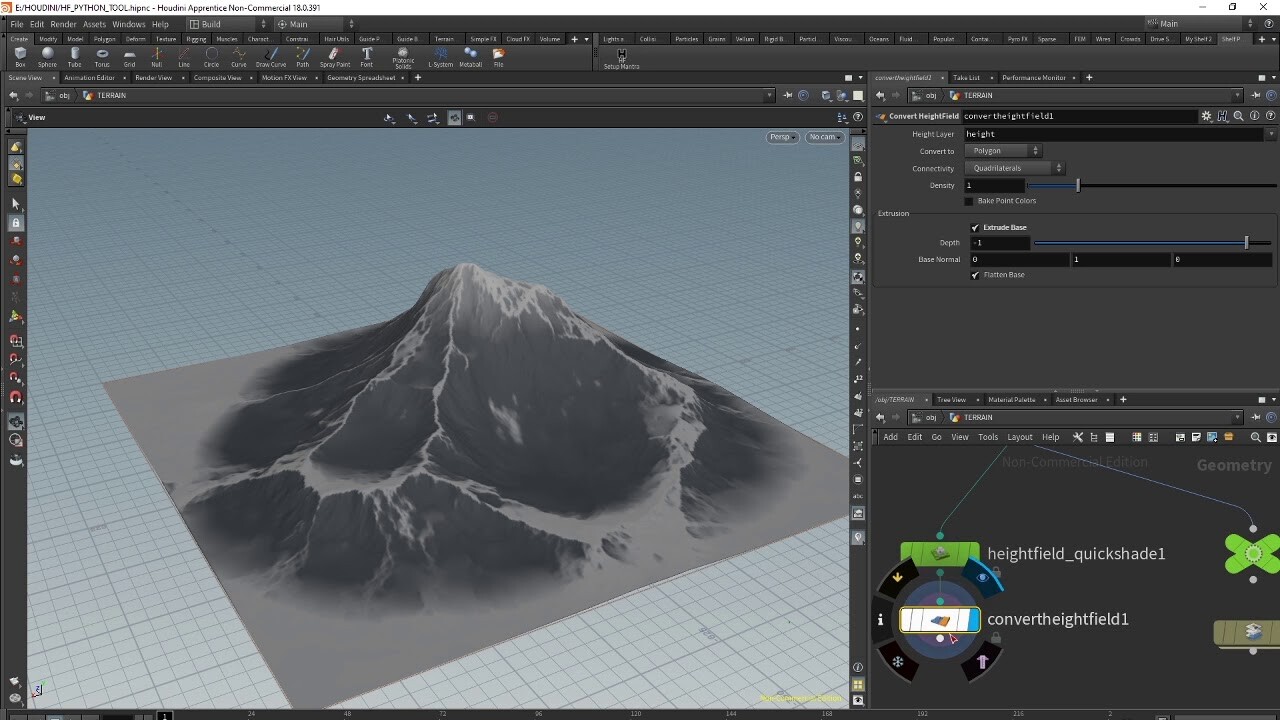Screen dimensions: 1280x720
Task: Click the Platonic Solids shelf icon
Action: (402, 53)
